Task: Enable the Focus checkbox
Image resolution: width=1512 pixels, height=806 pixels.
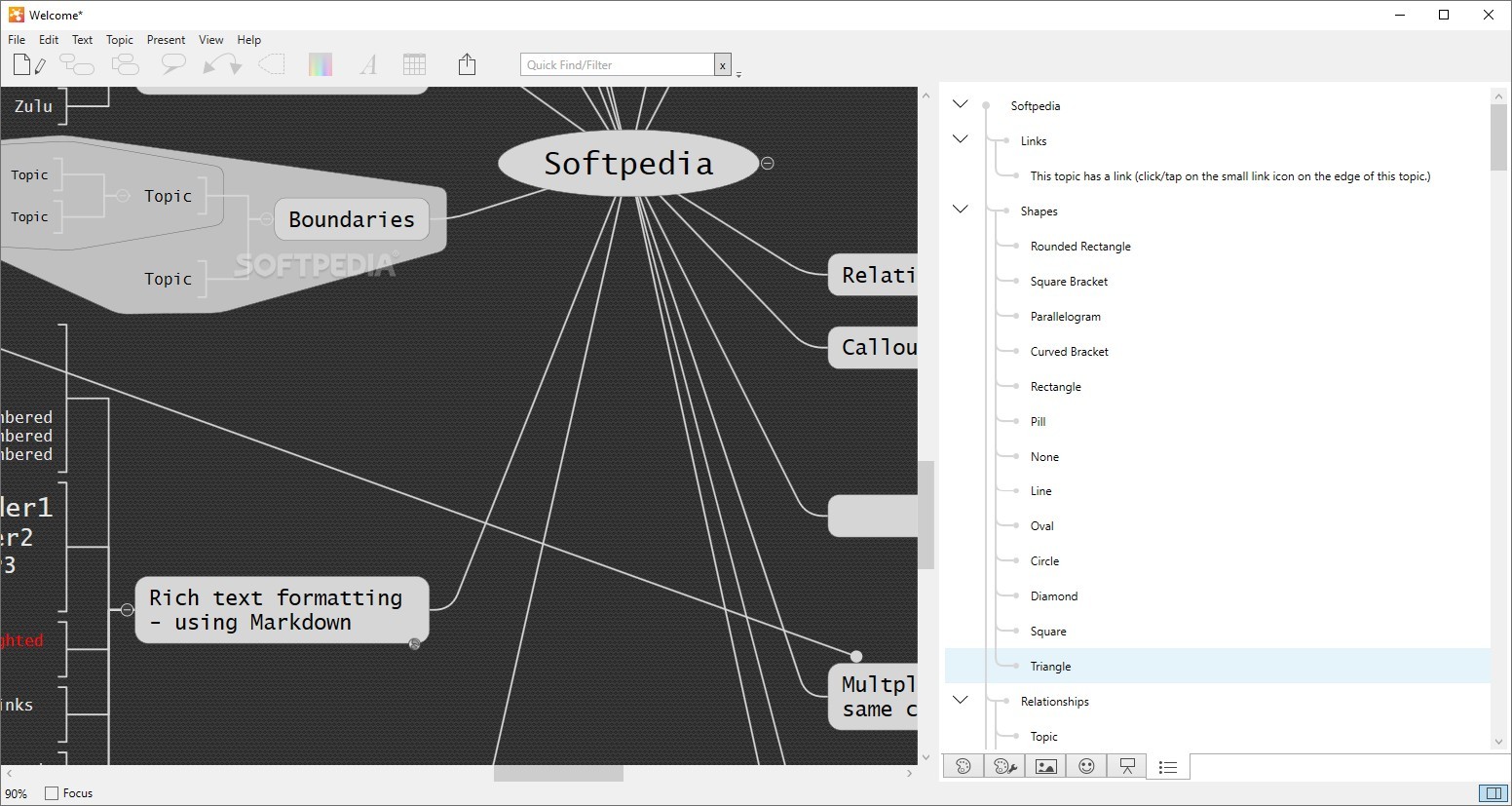Action: (52, 793)
